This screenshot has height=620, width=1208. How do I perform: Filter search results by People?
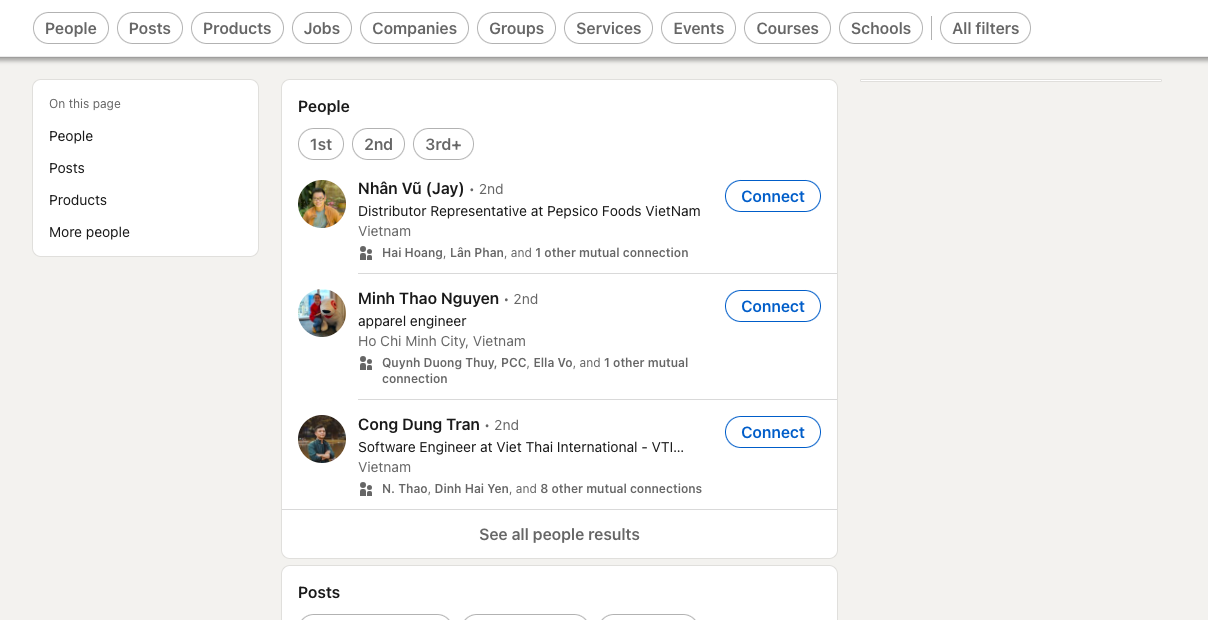[71, 28]
